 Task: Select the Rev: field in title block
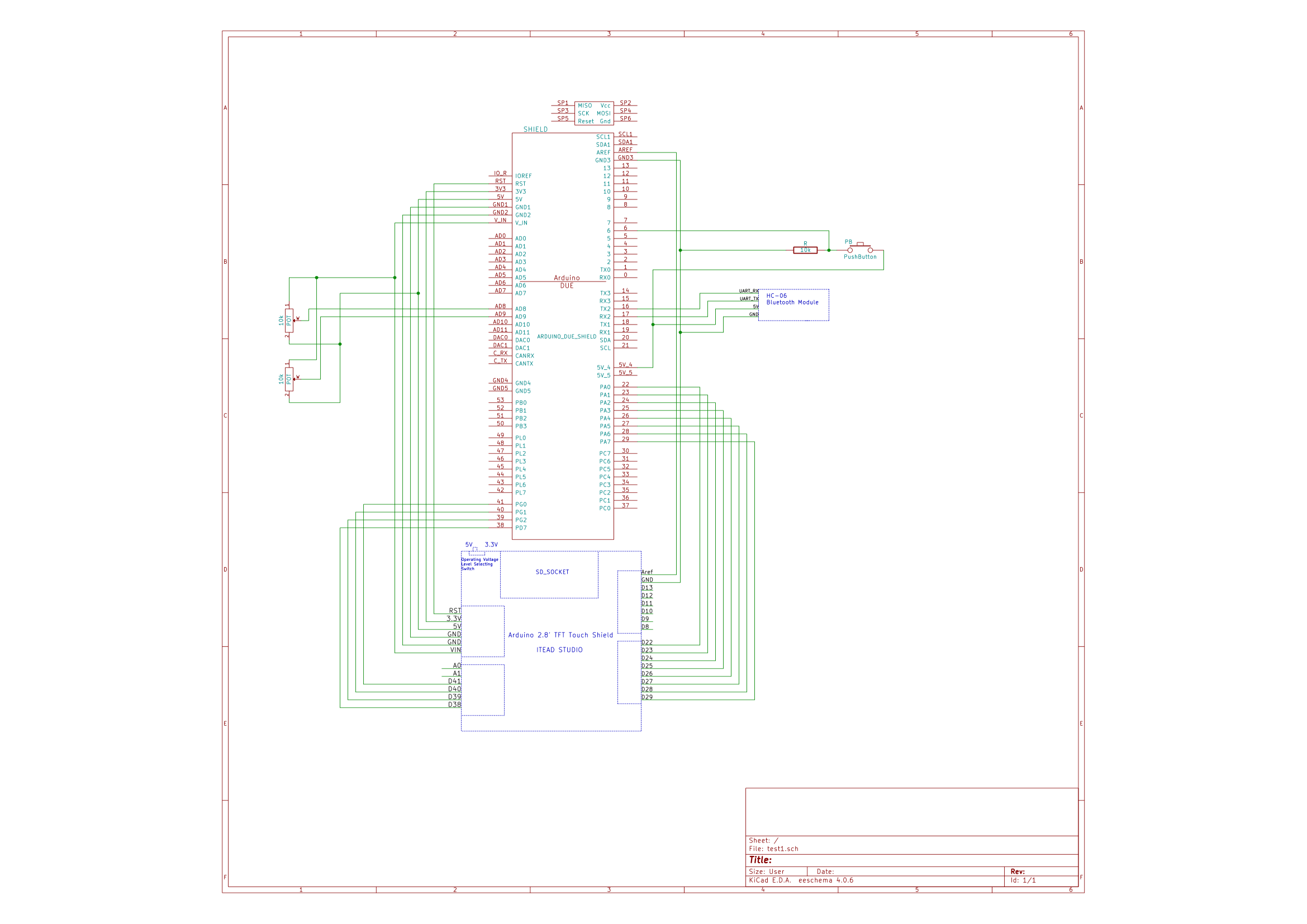click(1018, 871)
